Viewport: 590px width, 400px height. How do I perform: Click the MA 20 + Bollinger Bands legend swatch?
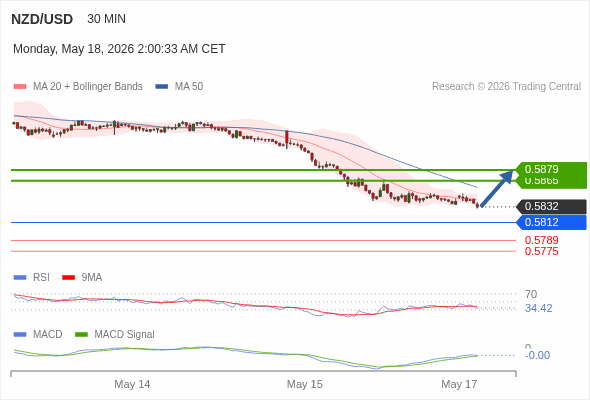(x=20, y=87)
